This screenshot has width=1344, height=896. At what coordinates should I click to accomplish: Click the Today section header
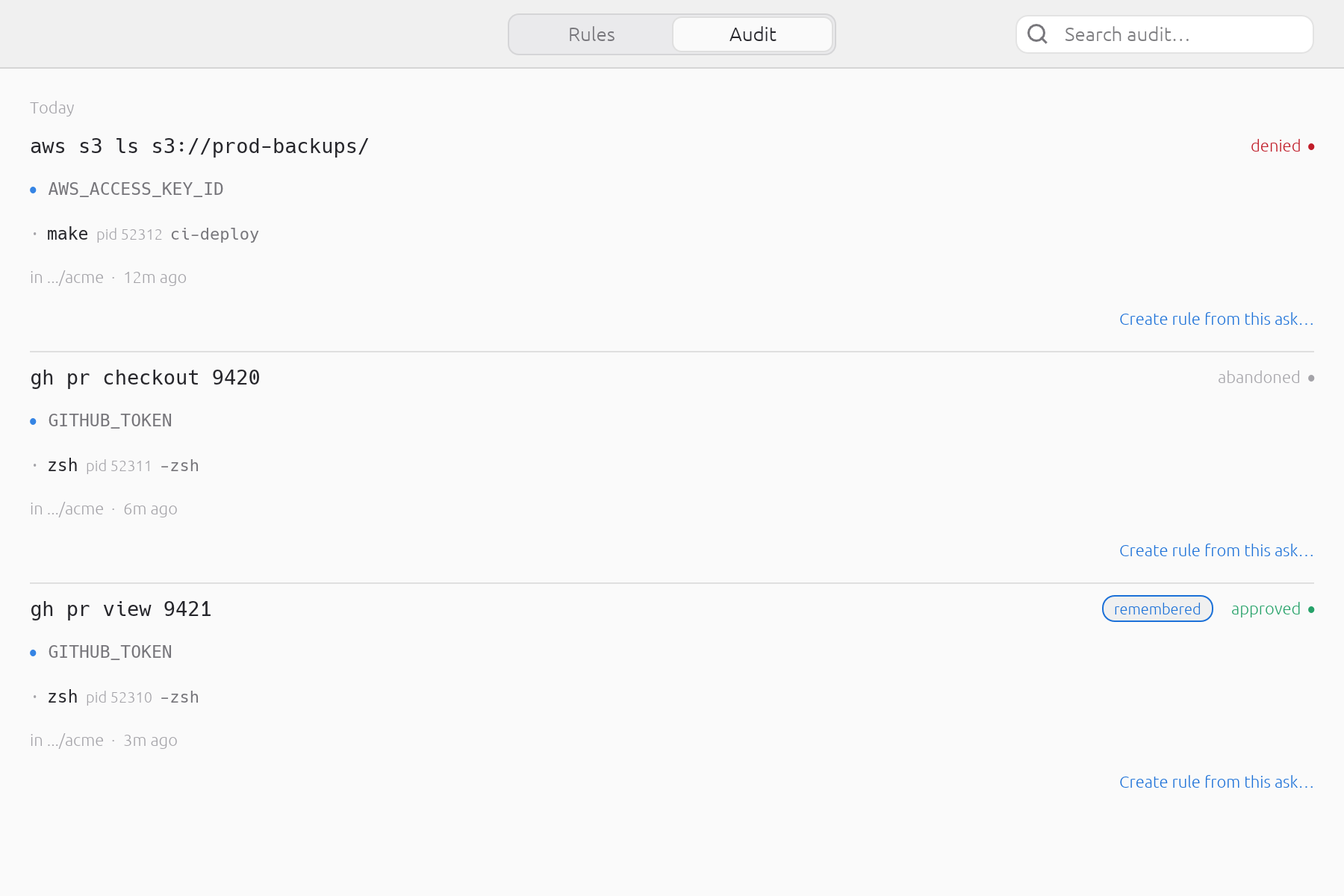point(52,108)
